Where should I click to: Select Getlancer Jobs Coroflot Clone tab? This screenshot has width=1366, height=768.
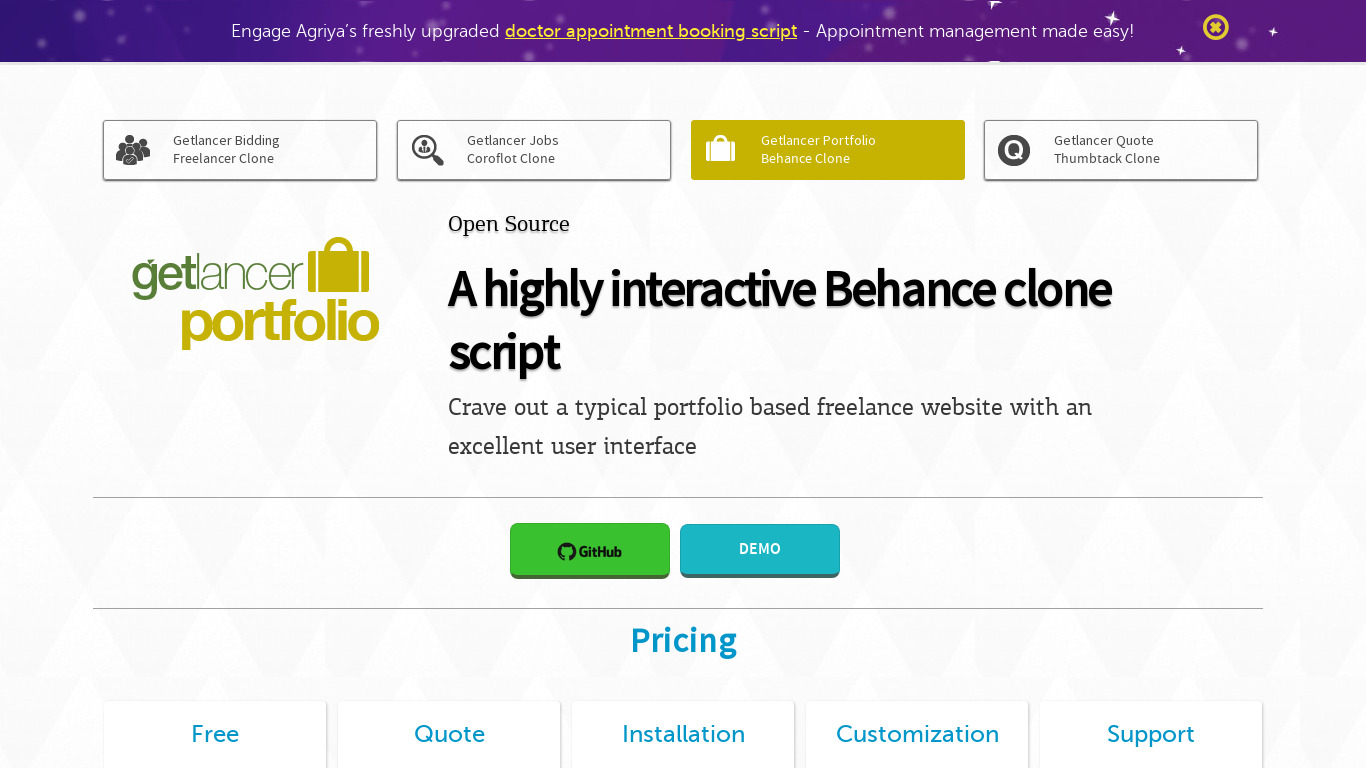point(534,150)
